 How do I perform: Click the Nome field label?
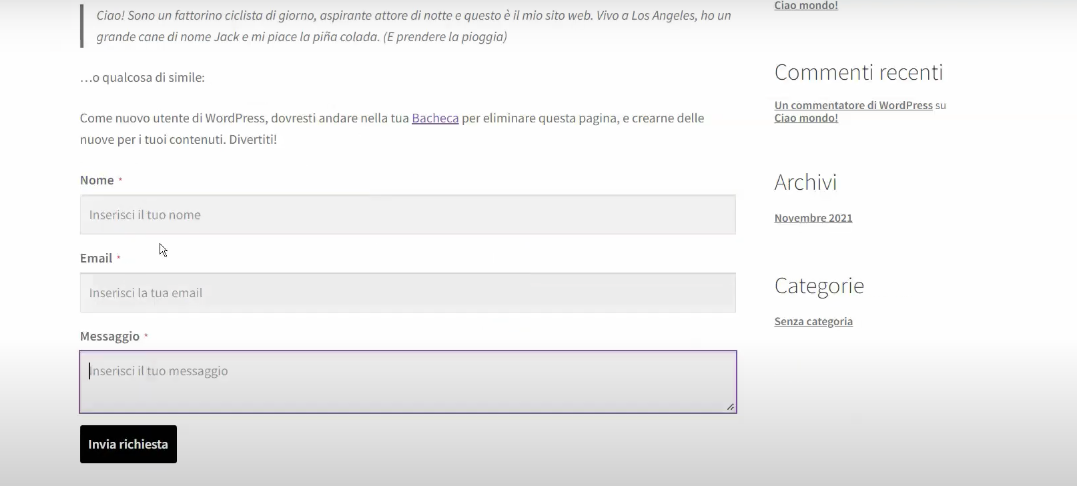point(97,180)
